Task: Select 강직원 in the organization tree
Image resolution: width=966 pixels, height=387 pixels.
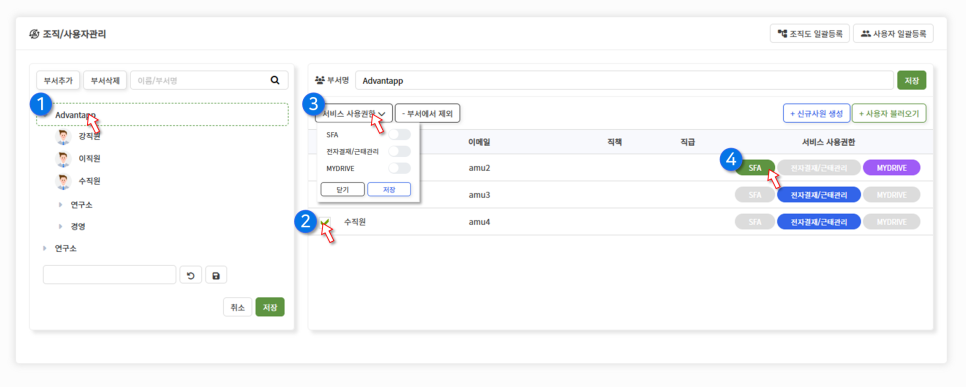Action: tap(89, 137)
